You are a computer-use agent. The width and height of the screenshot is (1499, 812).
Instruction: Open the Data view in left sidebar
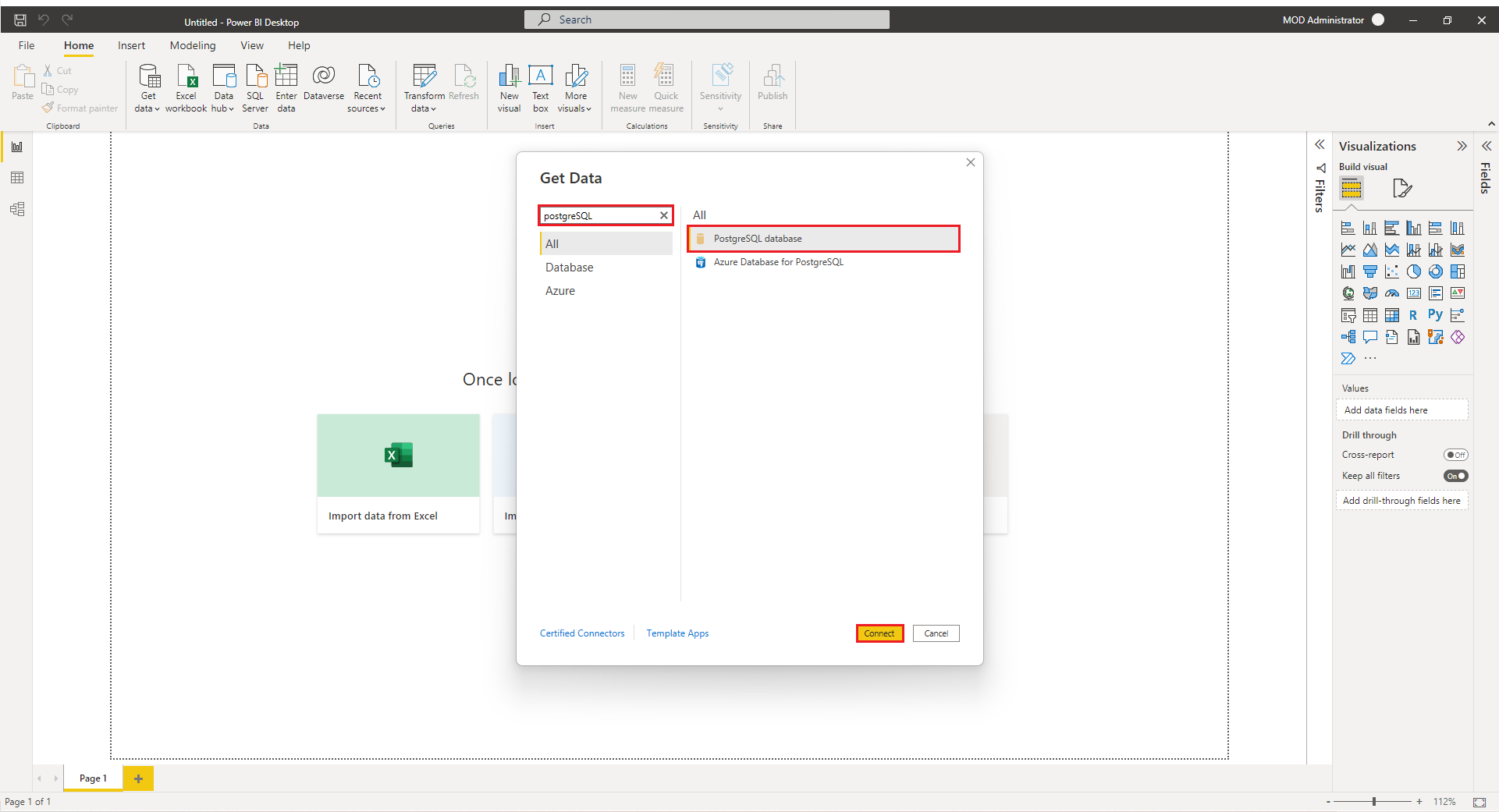coord(17,178)
